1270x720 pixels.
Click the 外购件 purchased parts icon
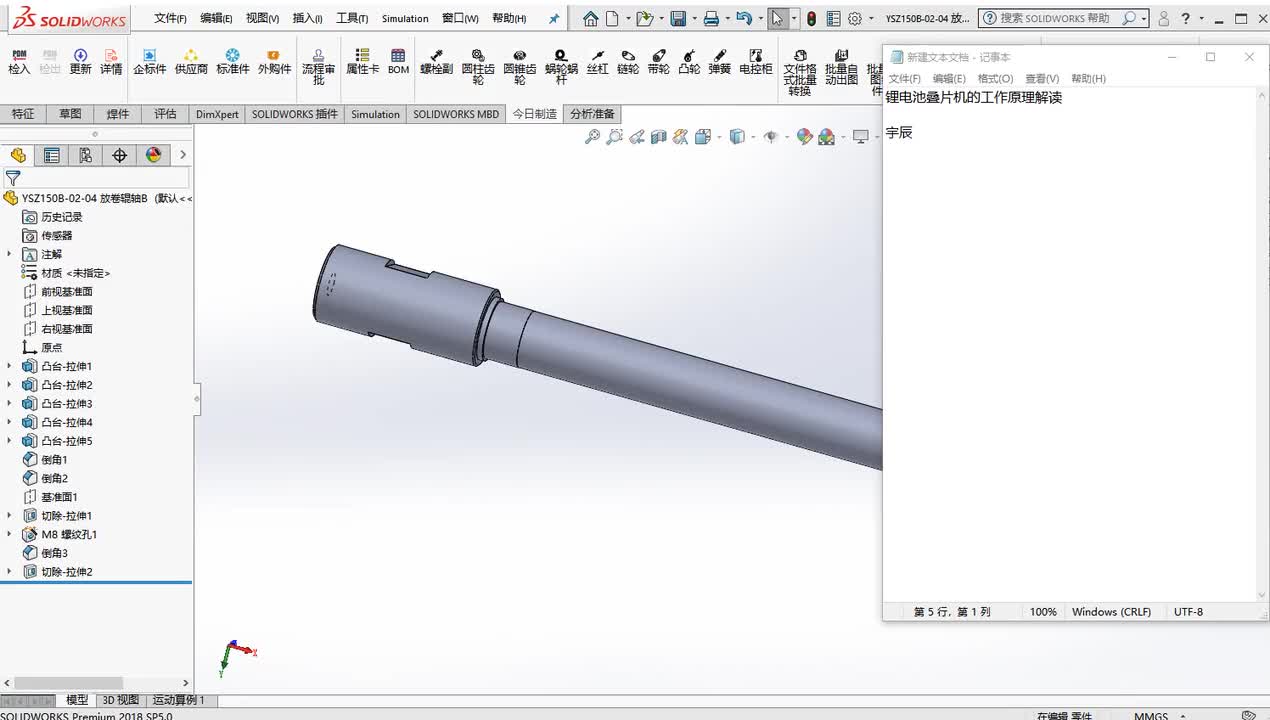click(274, 62)
